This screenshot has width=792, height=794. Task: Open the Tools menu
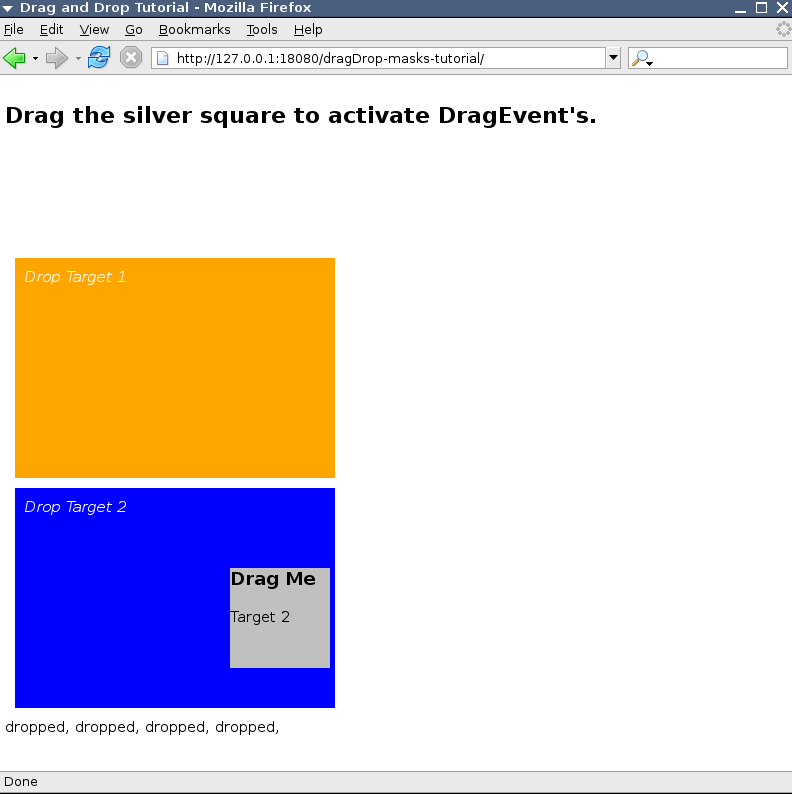[x=262, y=30]
